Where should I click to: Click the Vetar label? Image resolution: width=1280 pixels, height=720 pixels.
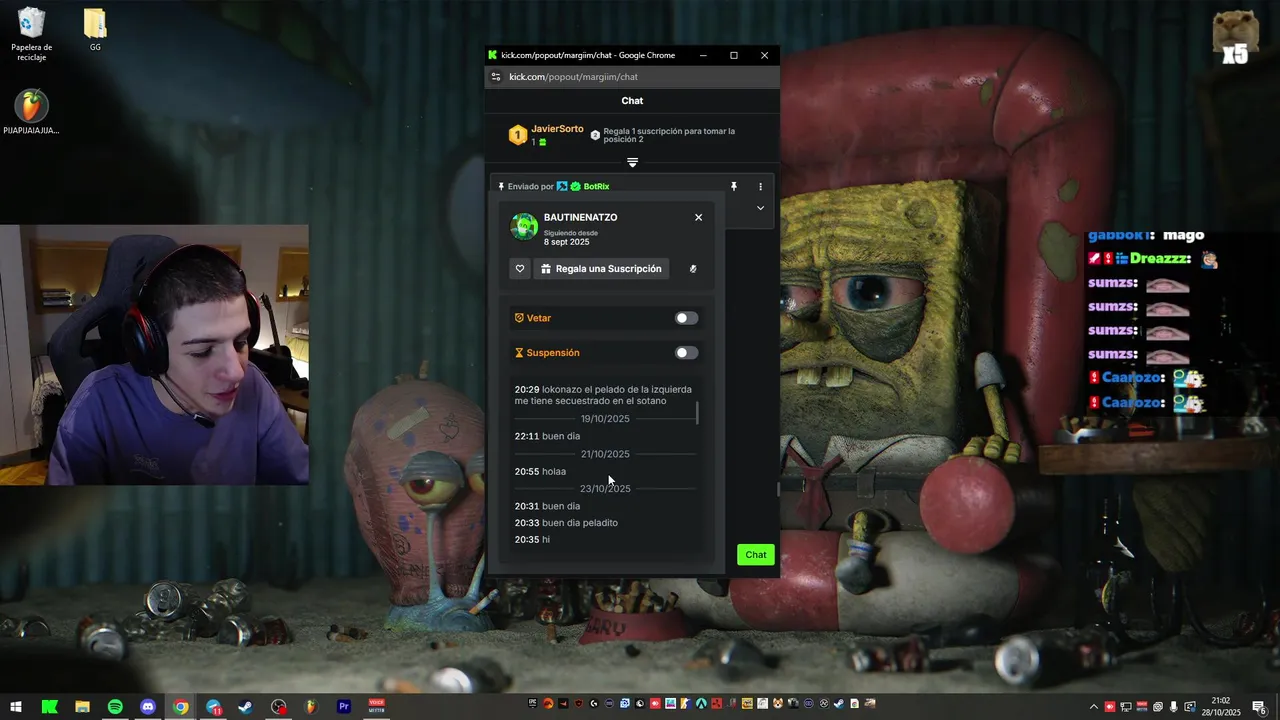[539, 318]
